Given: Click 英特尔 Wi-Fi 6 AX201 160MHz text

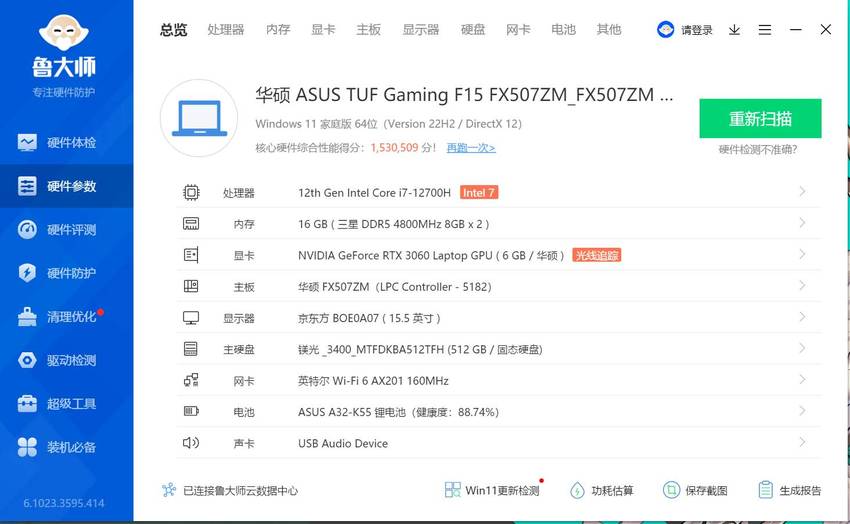Looking at the screenshot, I should [x=373, y=381].
